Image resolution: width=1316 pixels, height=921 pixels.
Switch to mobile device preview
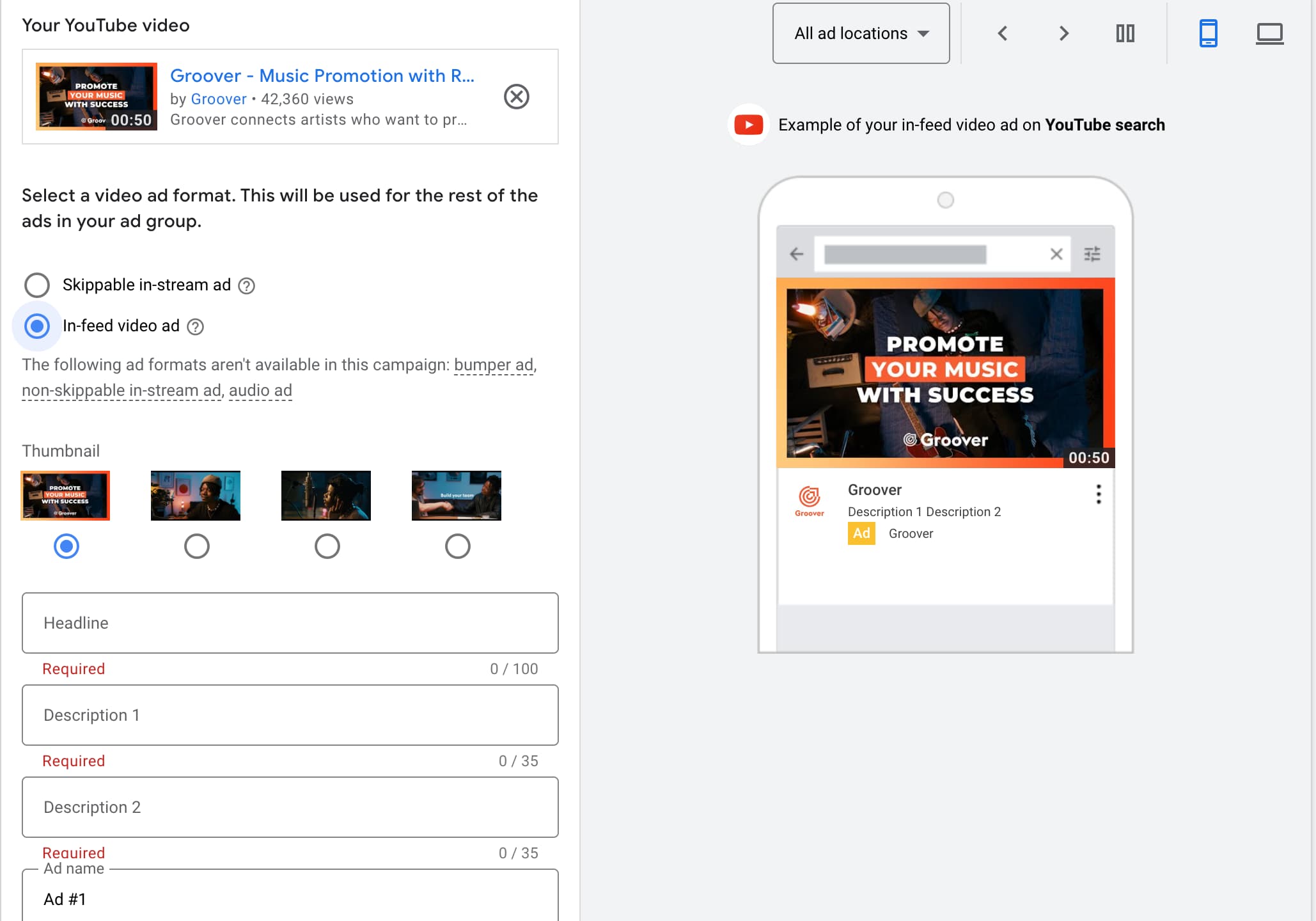1208,33
